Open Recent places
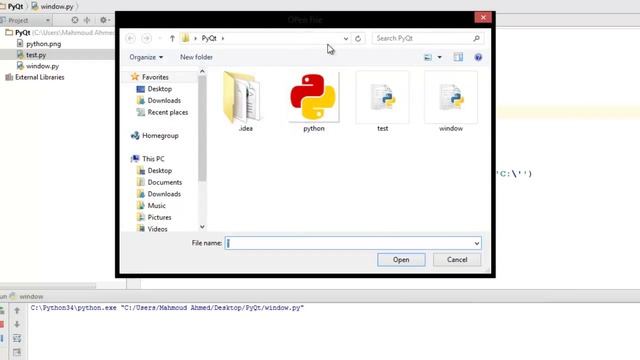Viewport: 640px width, 360px height. [168, 112]
